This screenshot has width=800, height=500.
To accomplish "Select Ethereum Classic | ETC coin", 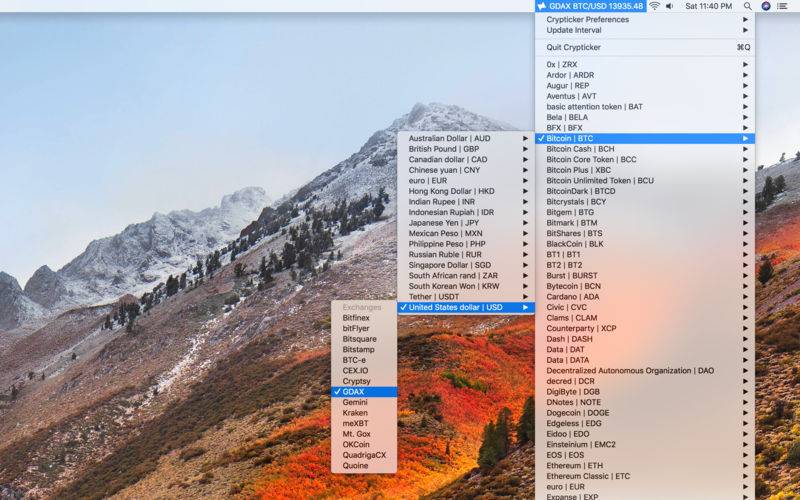I will point(645,476).
